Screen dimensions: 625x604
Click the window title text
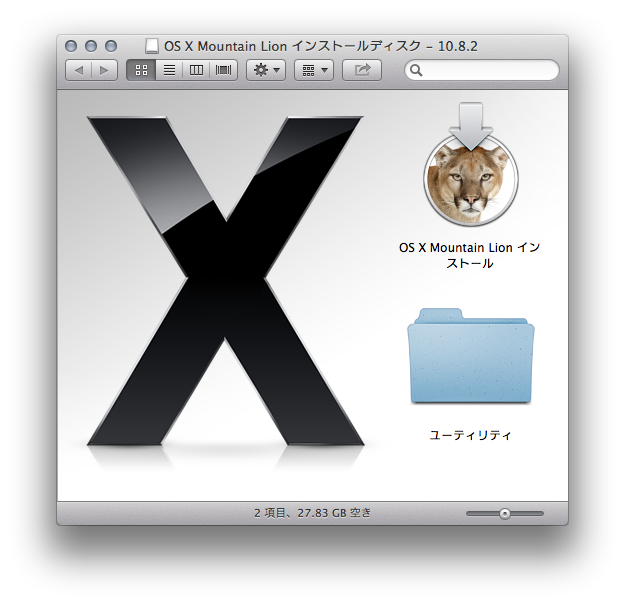pos(321,46)
